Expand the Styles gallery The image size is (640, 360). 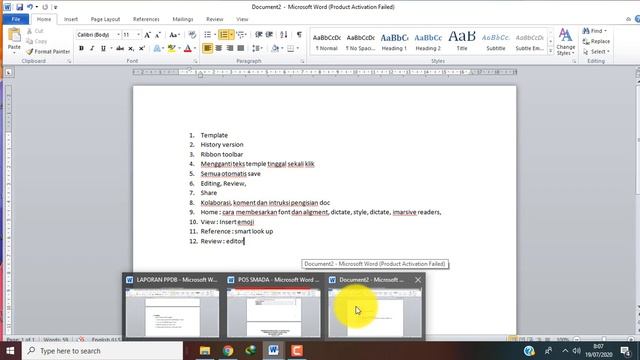pyautogui.click(x=551, y=51)
